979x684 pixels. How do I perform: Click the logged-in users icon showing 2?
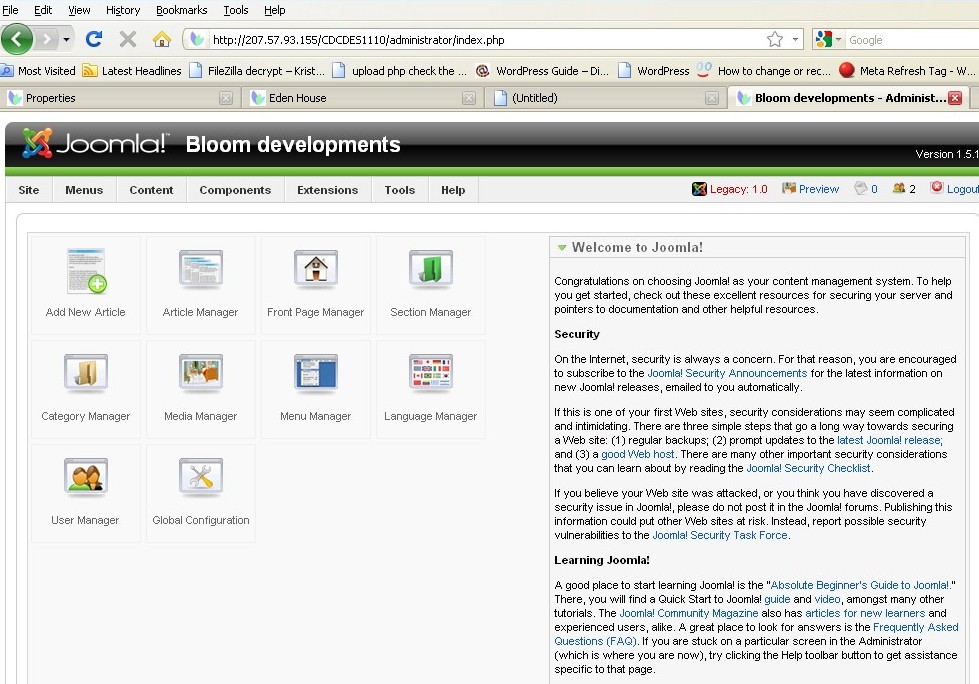click(899, 188)
